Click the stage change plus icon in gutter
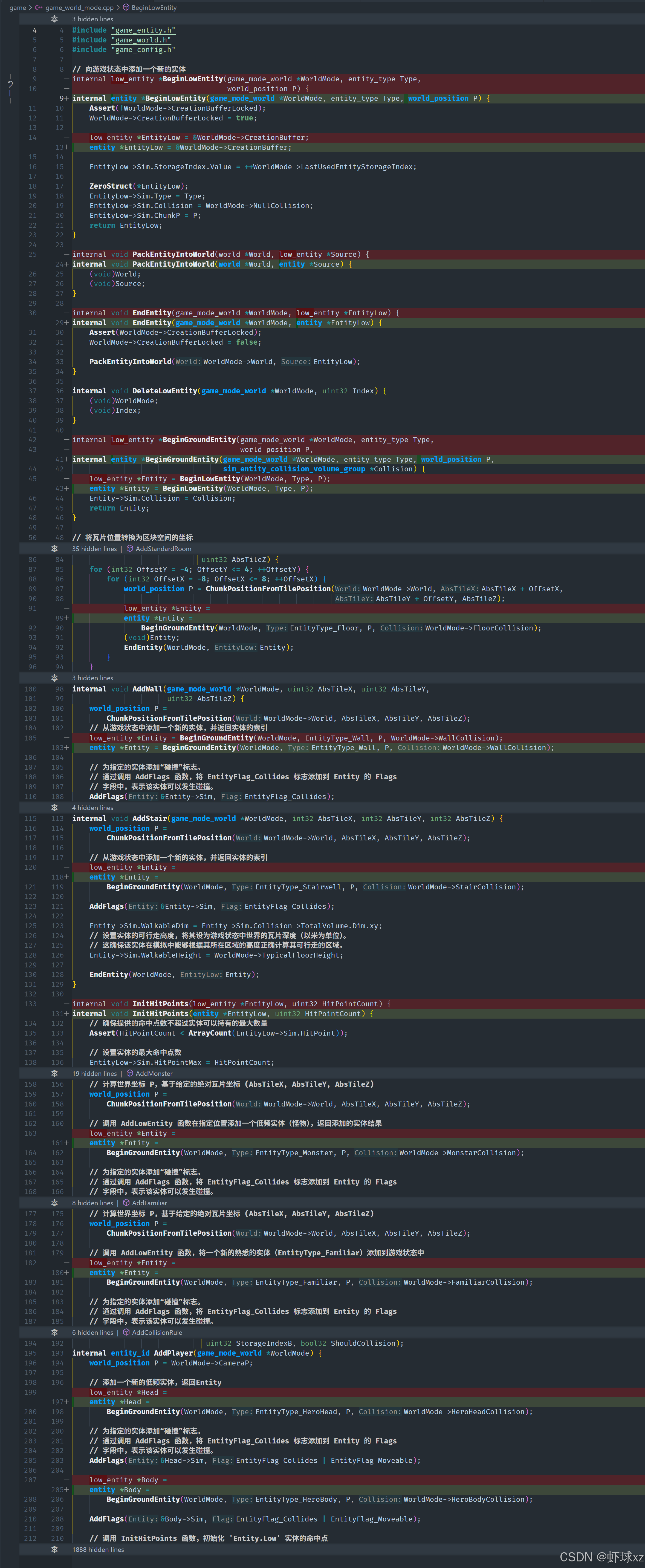Viewport: 645px width, 1568px height. tap(10, 93)
